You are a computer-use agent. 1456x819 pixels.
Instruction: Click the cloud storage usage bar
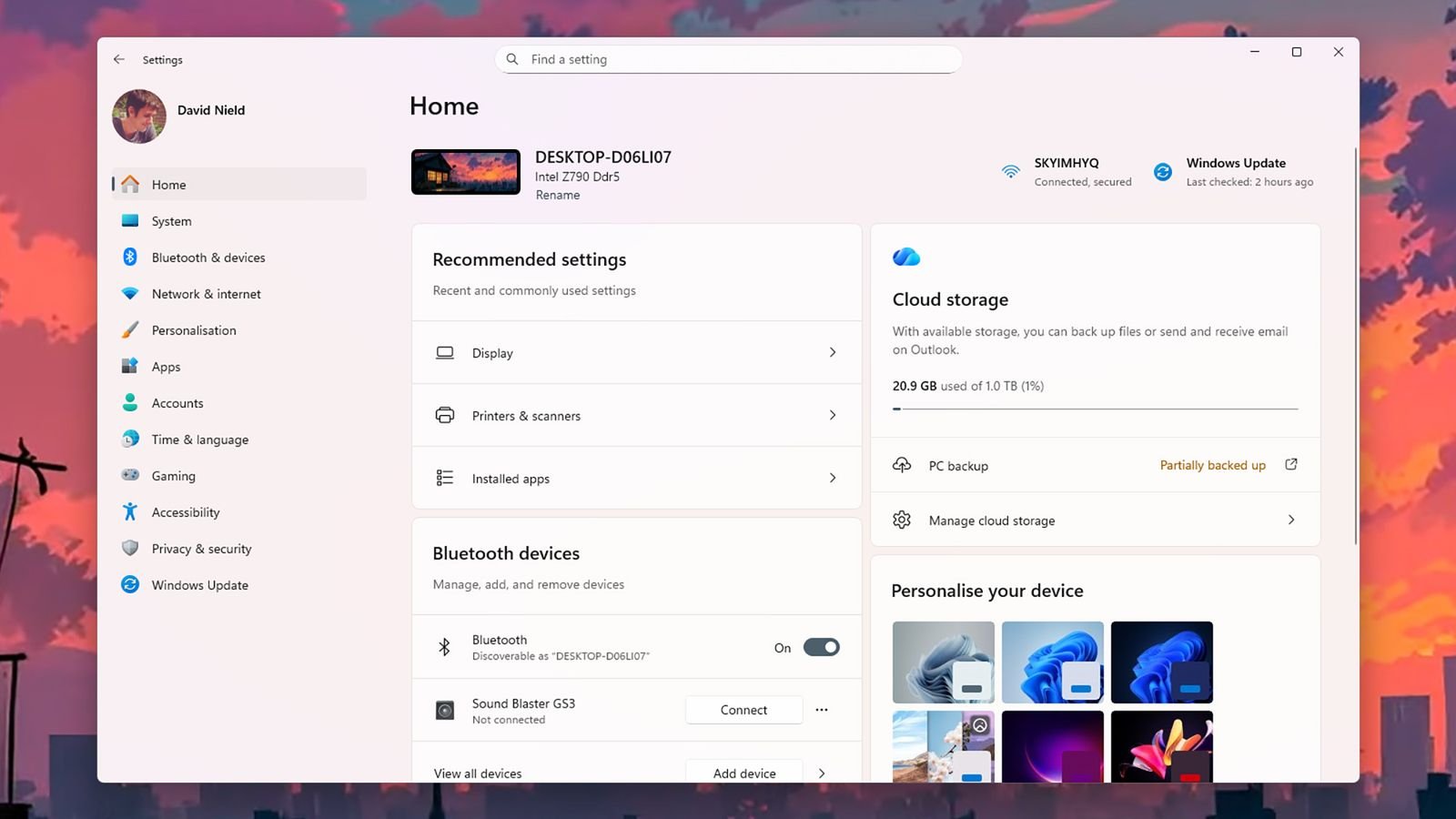1095,409
